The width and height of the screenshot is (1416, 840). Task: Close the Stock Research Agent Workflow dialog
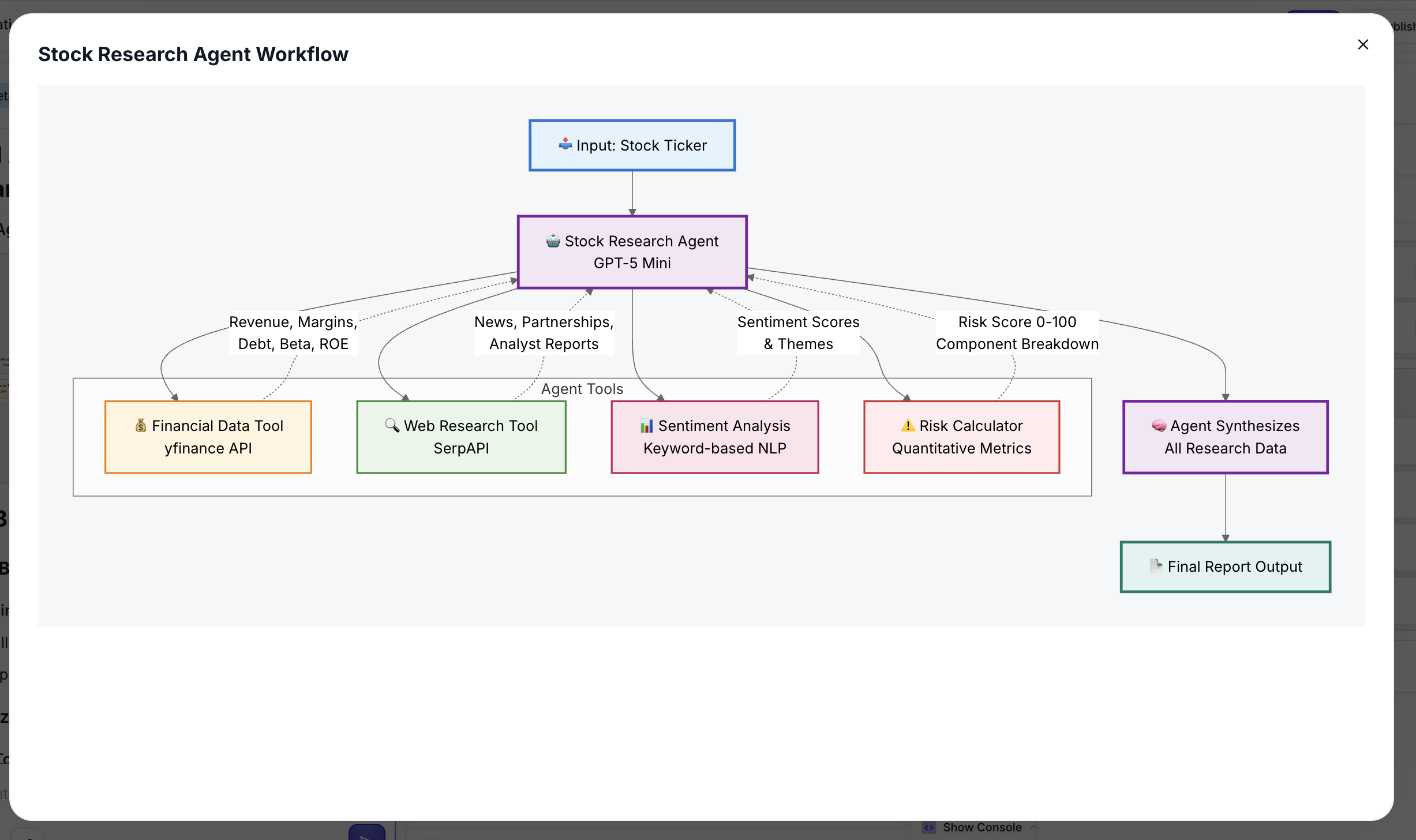point(1363,44)
